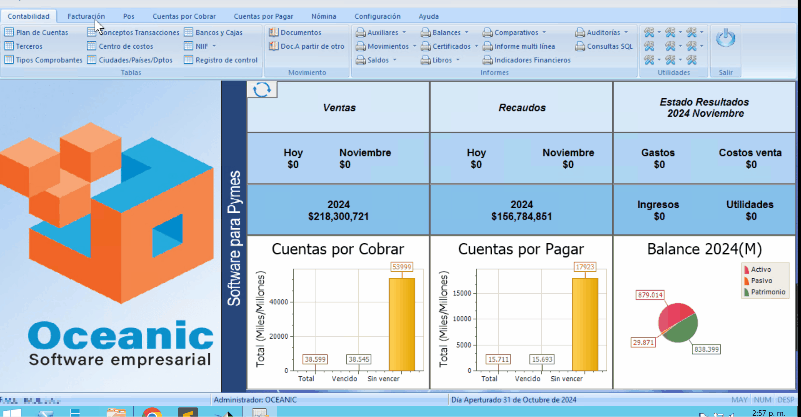The image size is (801, 417).
Task: Open the Cuentas por Cobrar tab
Action: [184, 16]
